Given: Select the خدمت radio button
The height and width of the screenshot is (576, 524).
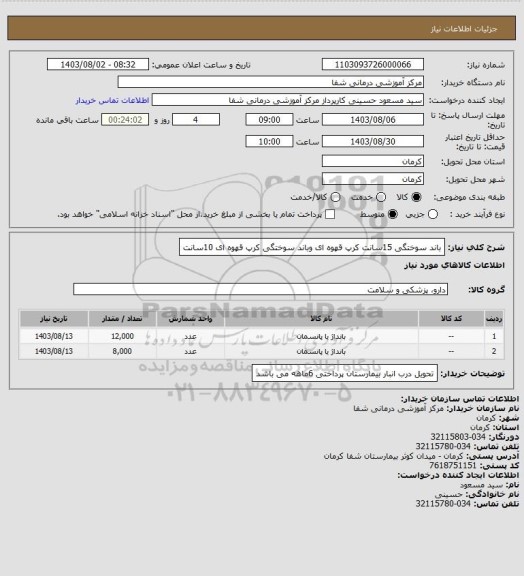Looking at the screenshot, I should tap(381, 197).
